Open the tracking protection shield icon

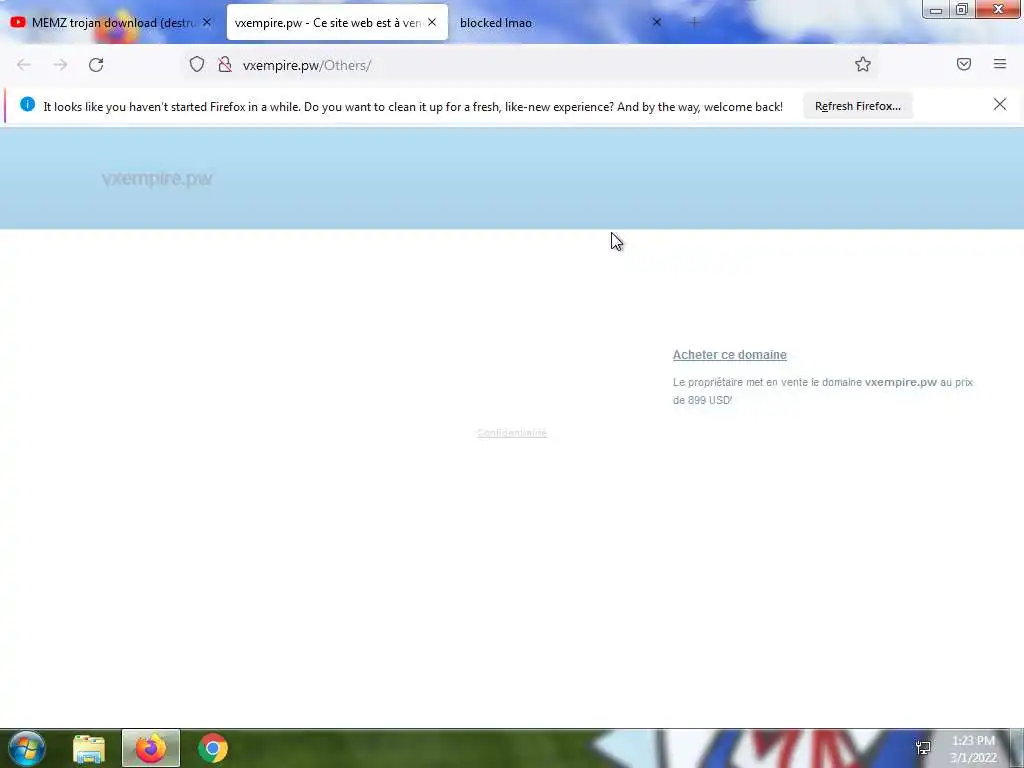(x=197, y=64)
